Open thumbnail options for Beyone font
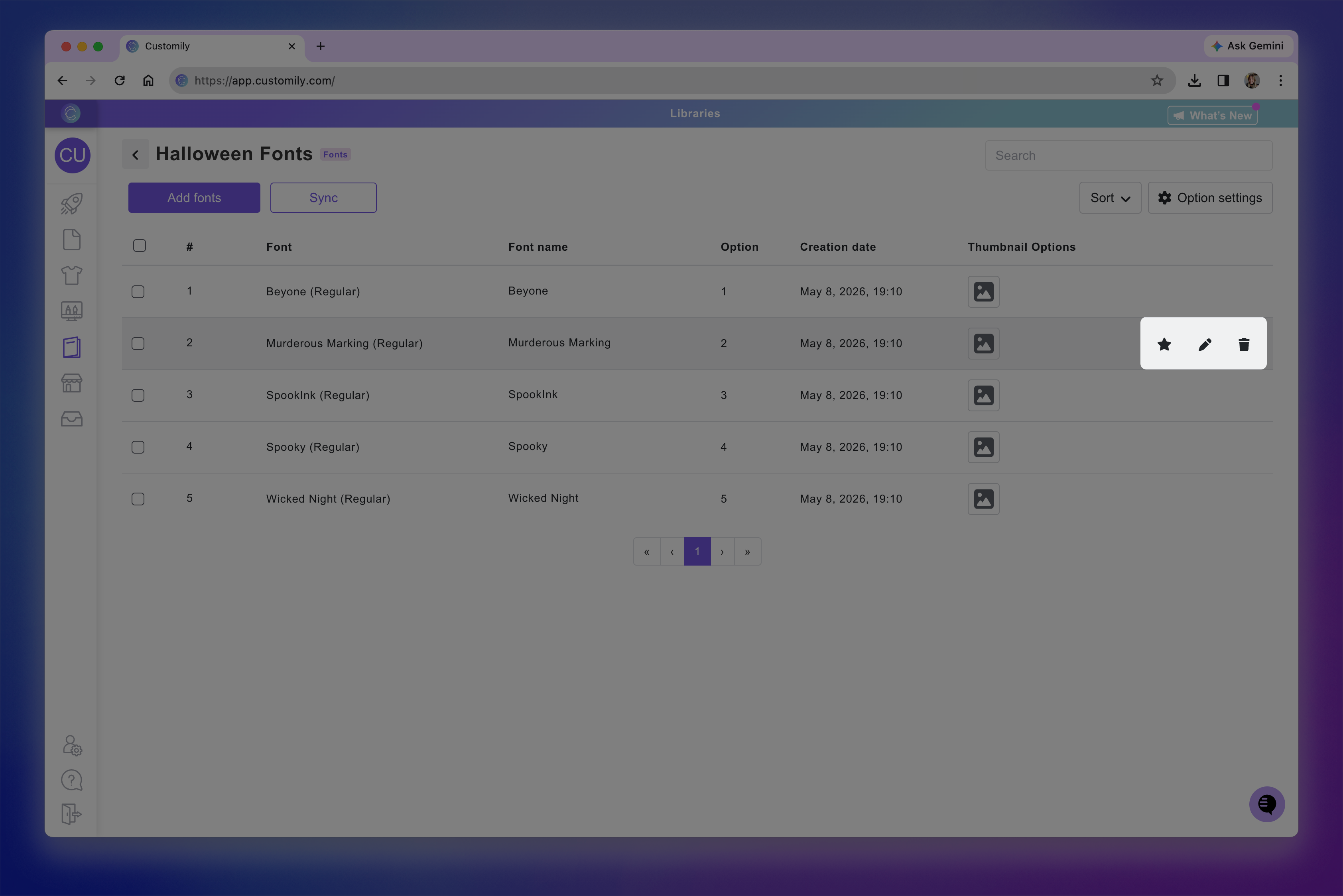The image size is (1343, 896). [983, 291]
